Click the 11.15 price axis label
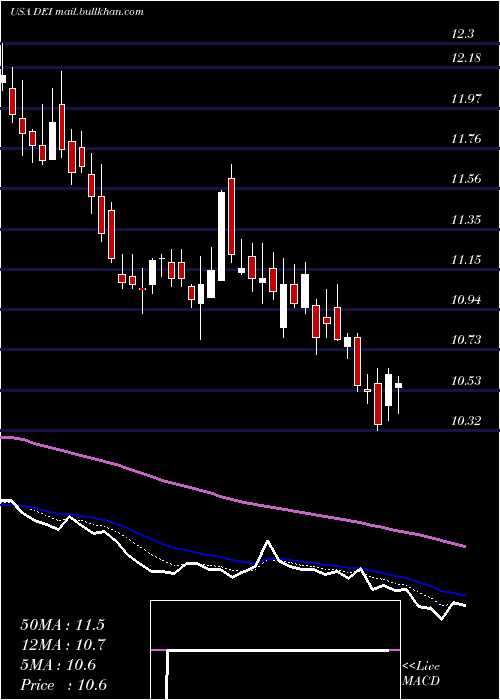This screenshot has width=500, height=700. [466, 259]
